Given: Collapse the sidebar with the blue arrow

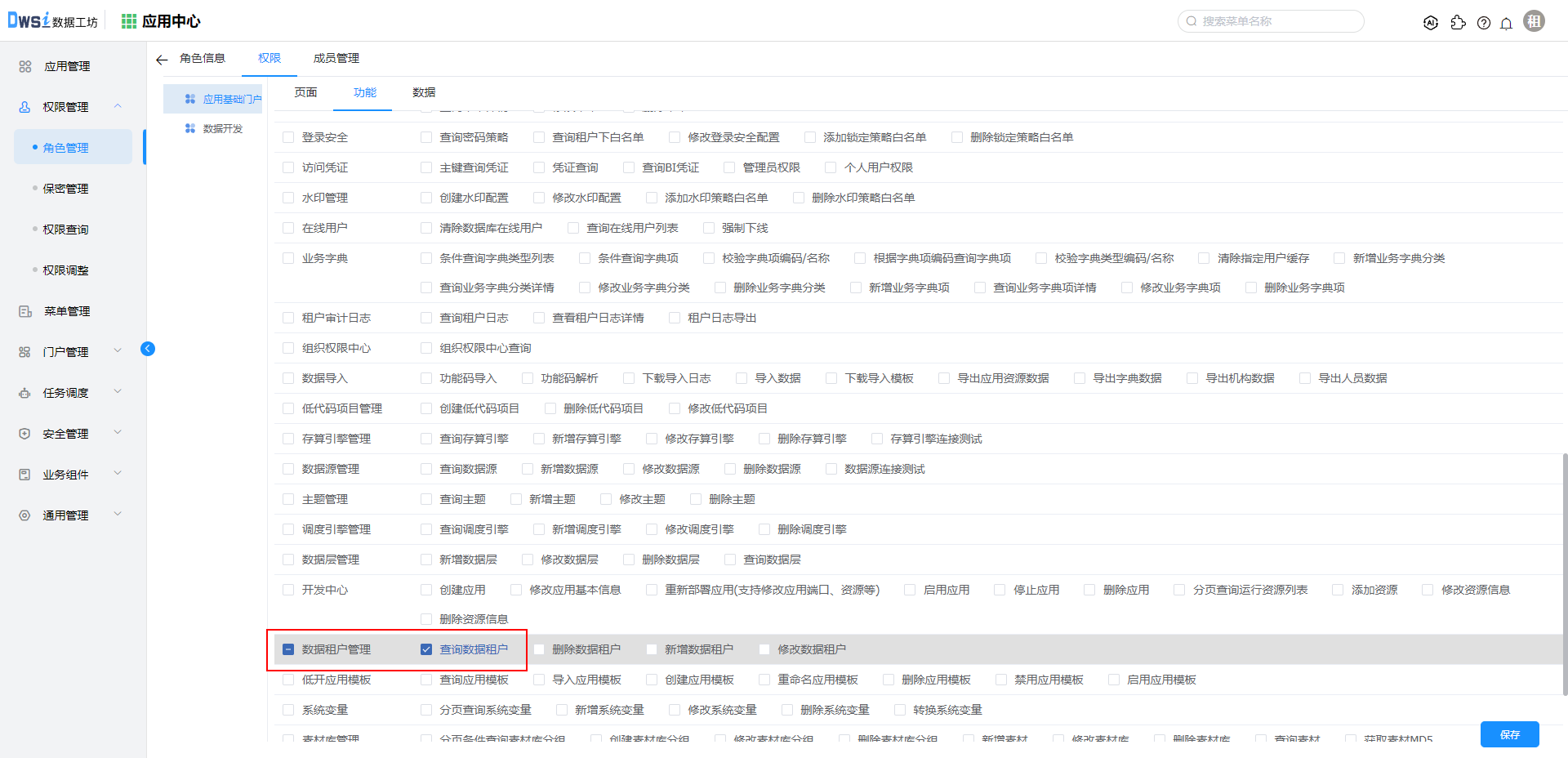Looking at the screenshot, I should click(x=148, y=349).
